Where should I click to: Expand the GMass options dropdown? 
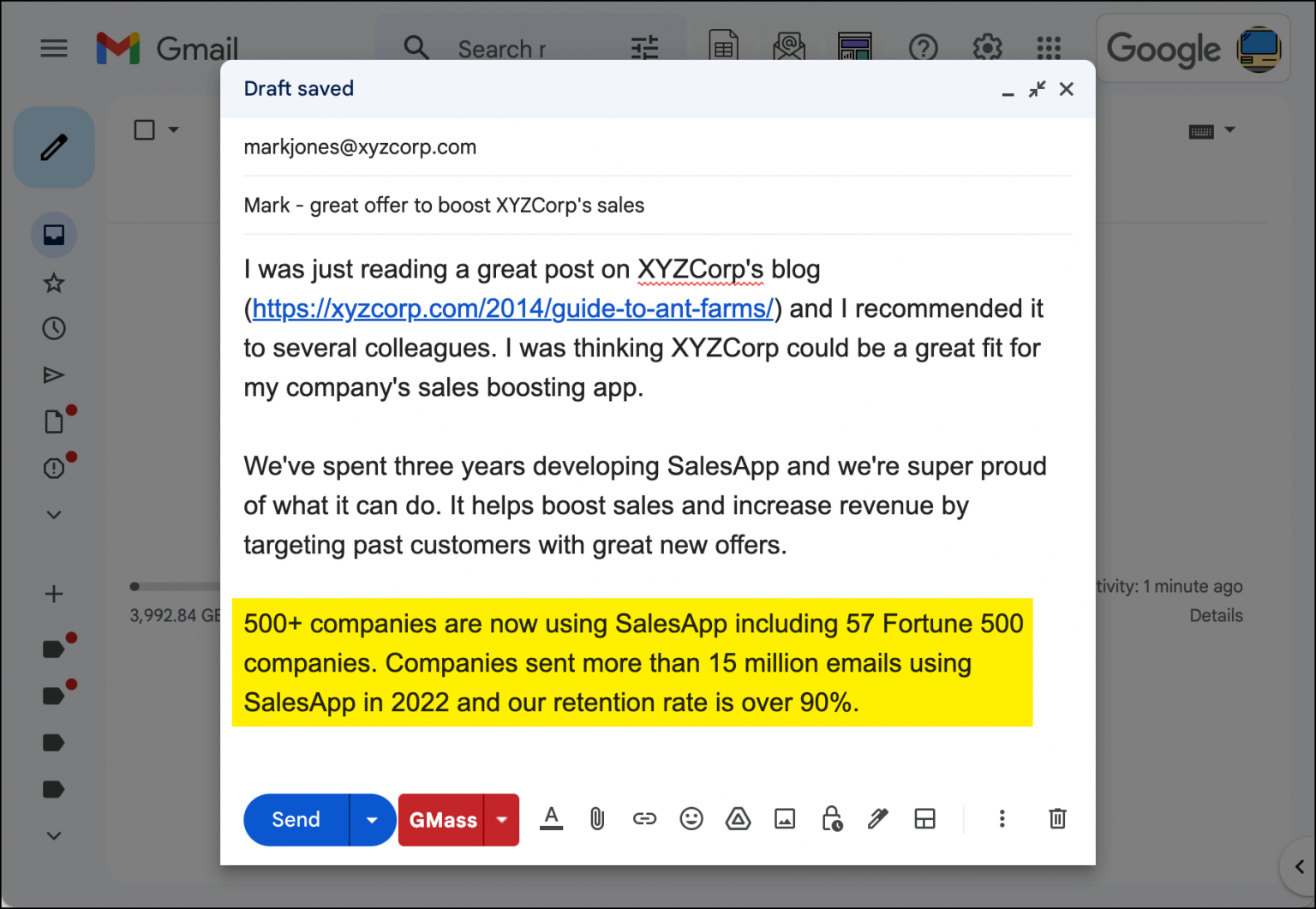coord(501,819)
